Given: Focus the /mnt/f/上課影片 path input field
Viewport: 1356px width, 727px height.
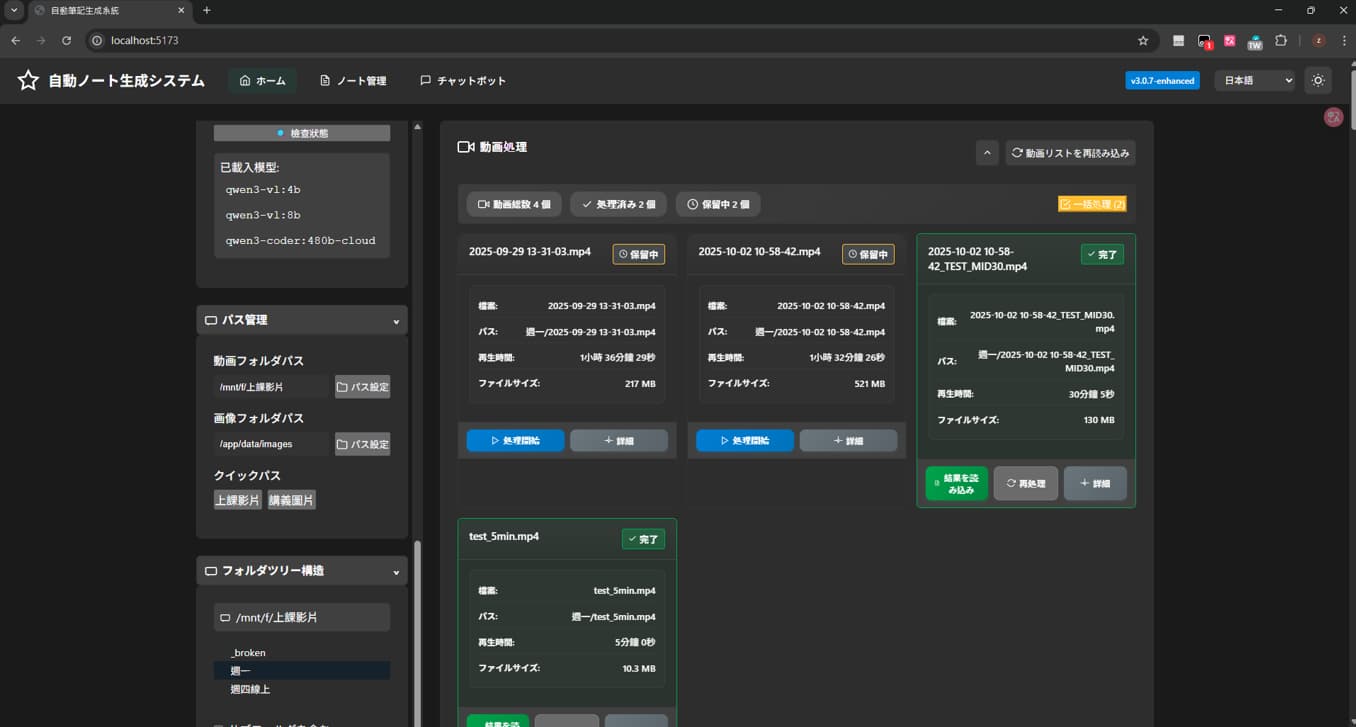Looking at the screenshot, I should (272, 387).
